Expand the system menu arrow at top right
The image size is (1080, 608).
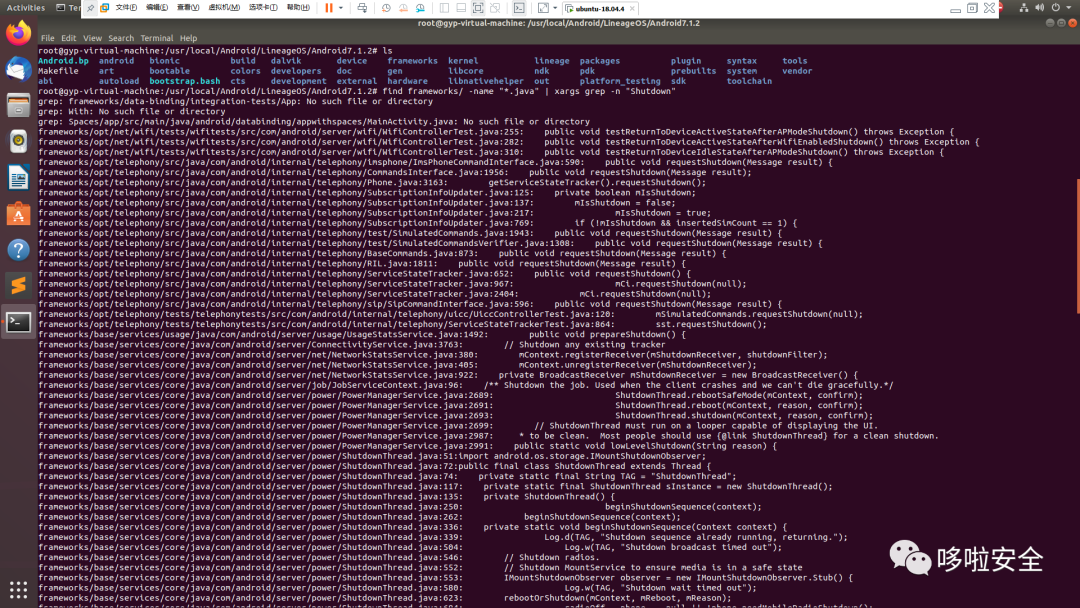pos(1069,8)
